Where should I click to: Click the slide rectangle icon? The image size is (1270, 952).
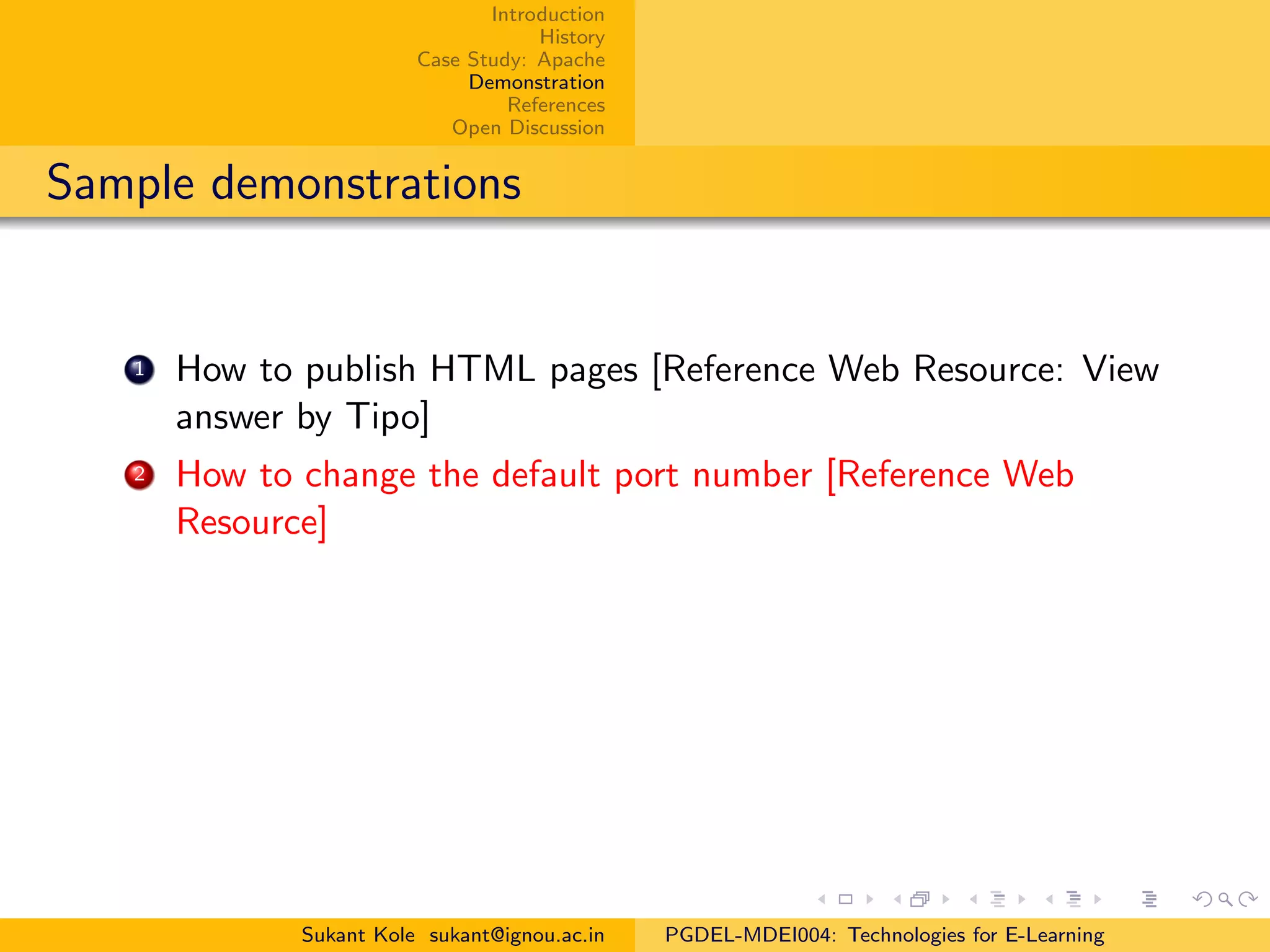click(x=845, y=899)
